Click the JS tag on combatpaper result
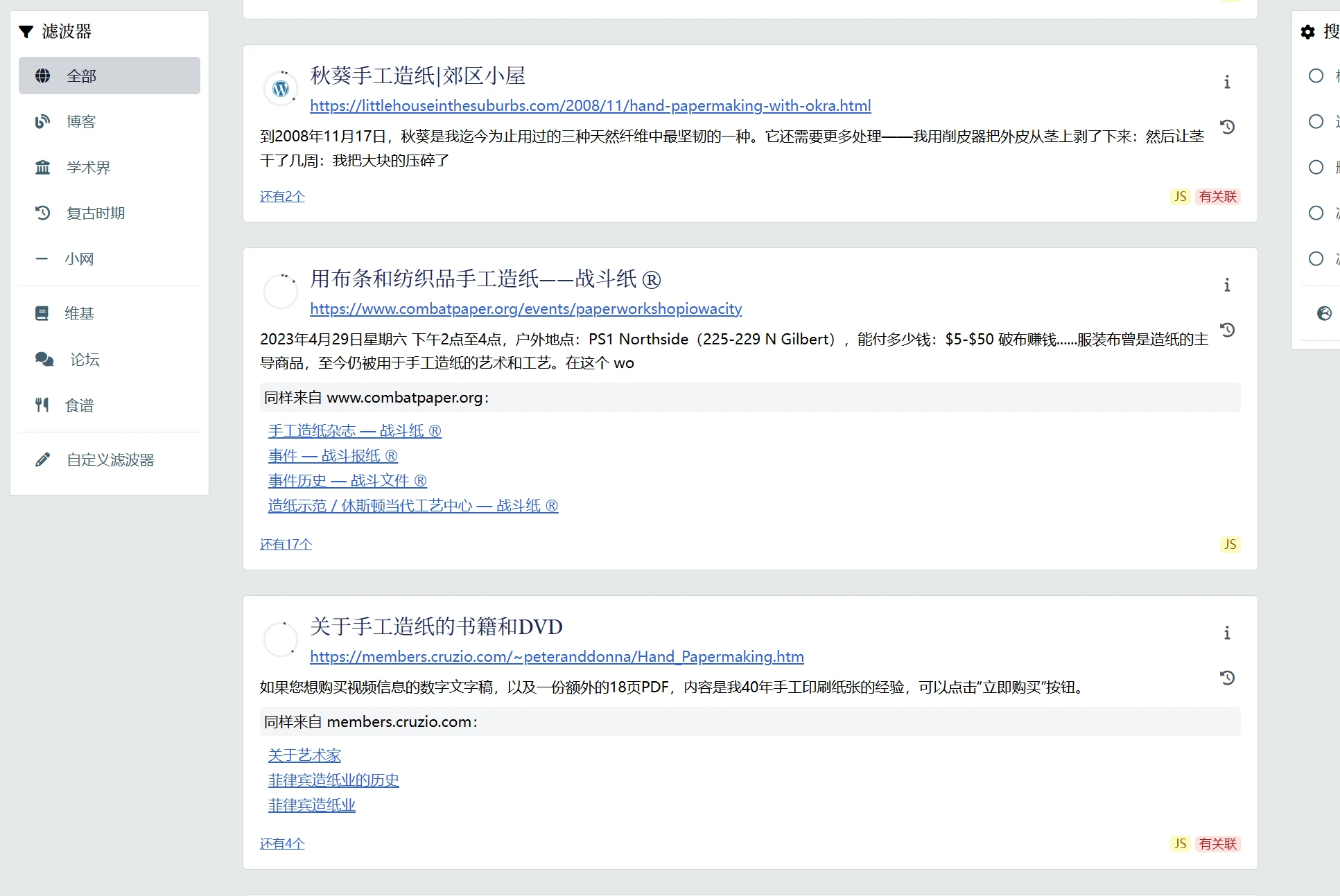Viewport: 1340px width, 896px height. [1230, 544]
